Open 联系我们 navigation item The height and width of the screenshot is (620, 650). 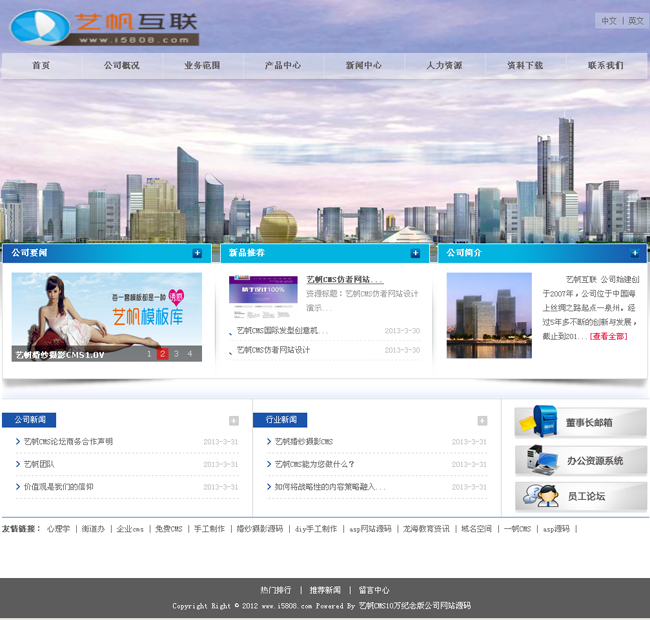pos(606,65)
